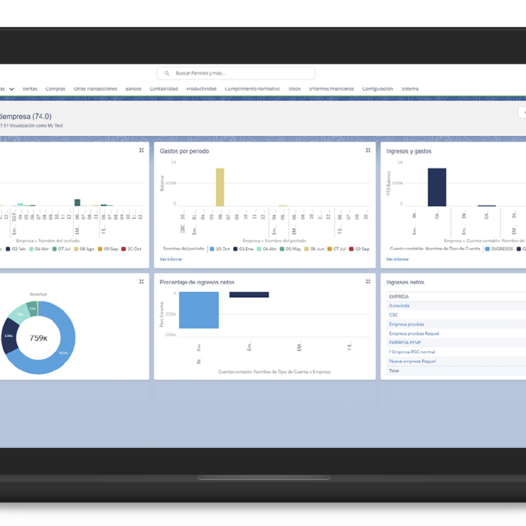The height and width of the screenshot is (526, 526).
Task: Open the Productividad tab
Action: click(x=201, y=89)
